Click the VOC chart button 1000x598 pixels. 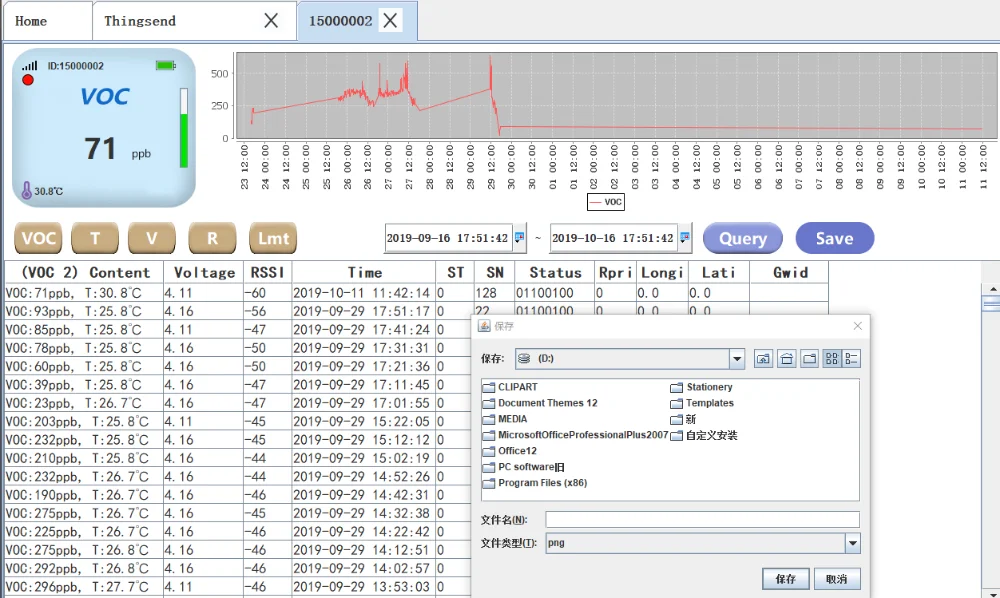(38, 238)
